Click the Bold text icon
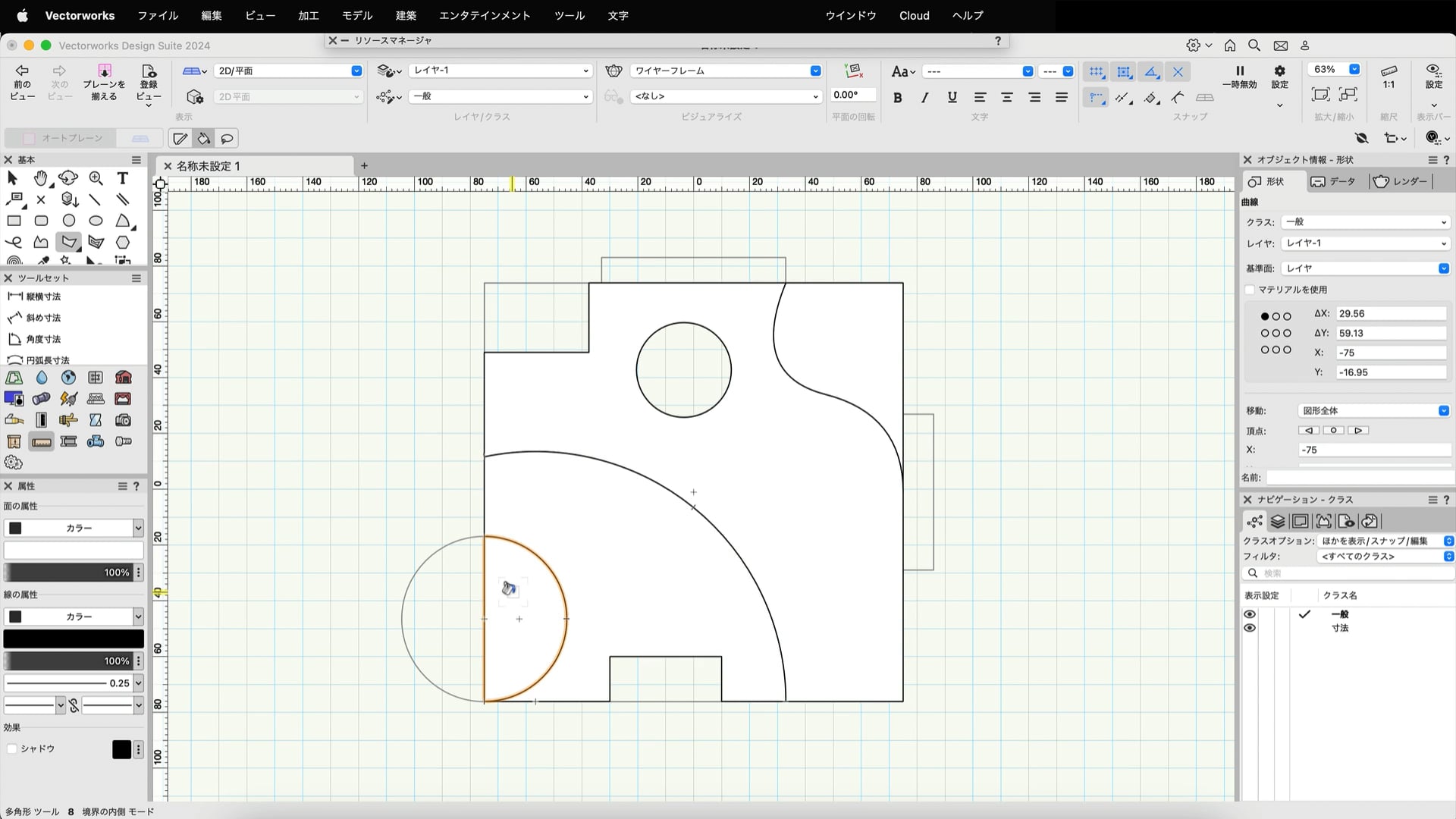 [898, 97]
